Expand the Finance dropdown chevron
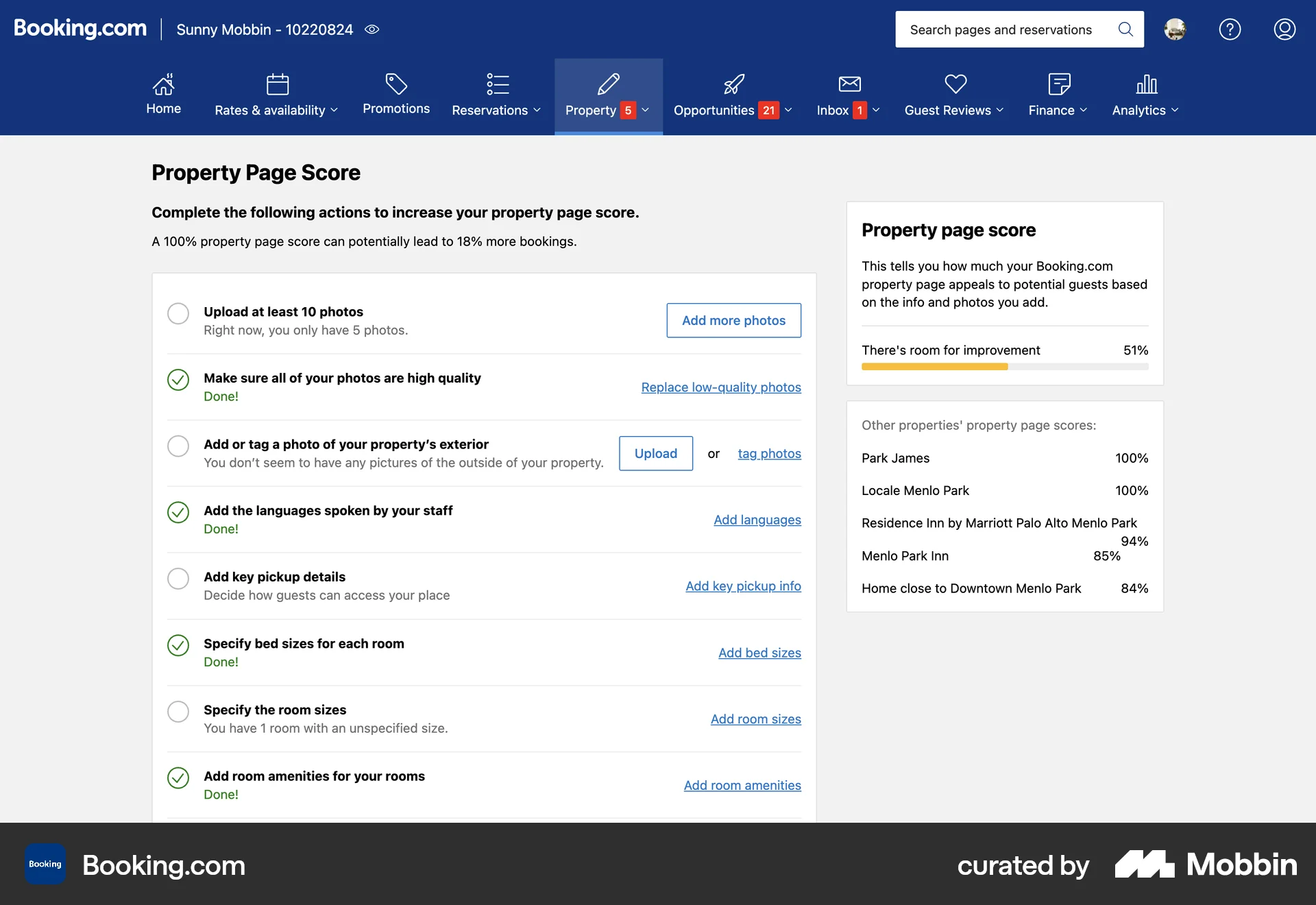The width and height of the screenshot is (1316, 905). (1084, 110)
